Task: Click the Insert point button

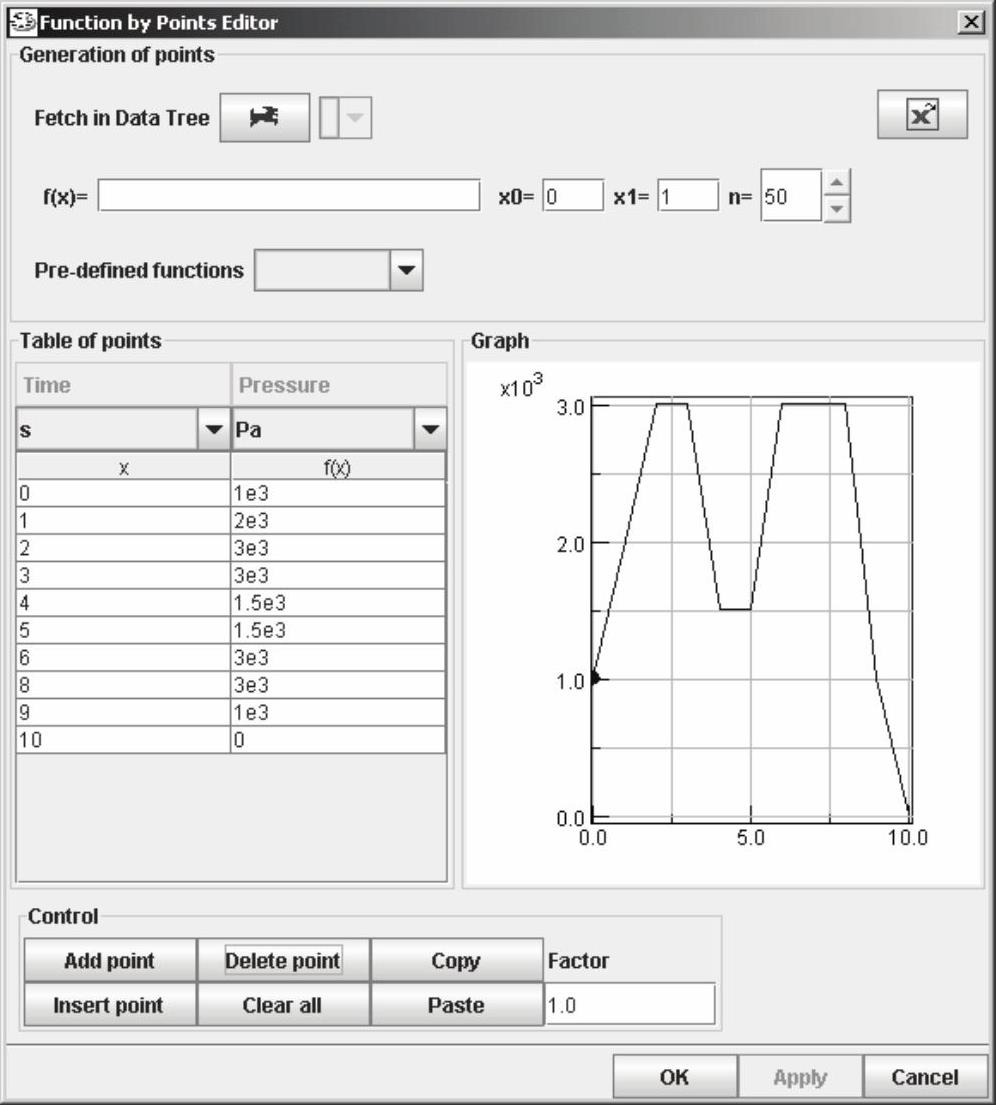Action: 109,1005
